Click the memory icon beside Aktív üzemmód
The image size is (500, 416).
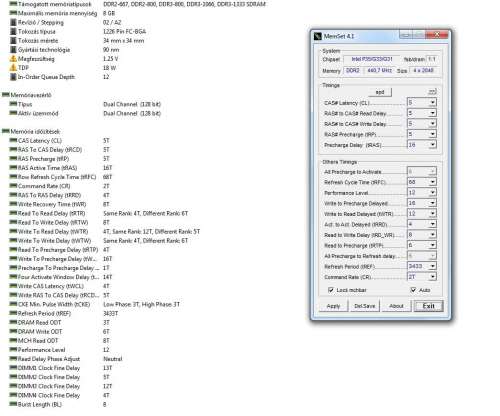[13, 113]
